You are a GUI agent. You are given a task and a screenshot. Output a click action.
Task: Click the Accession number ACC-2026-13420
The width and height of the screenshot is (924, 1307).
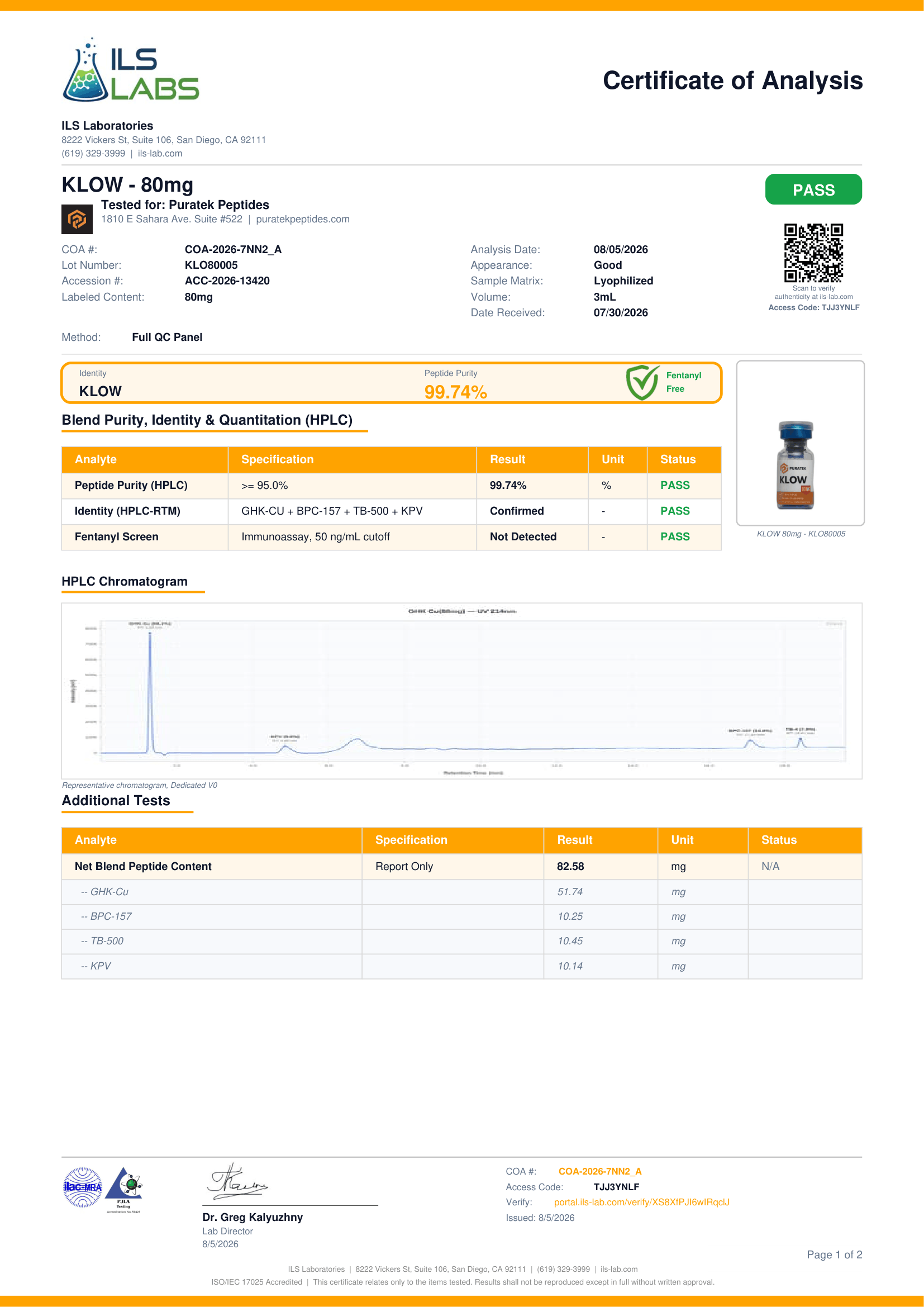(227, 281)
